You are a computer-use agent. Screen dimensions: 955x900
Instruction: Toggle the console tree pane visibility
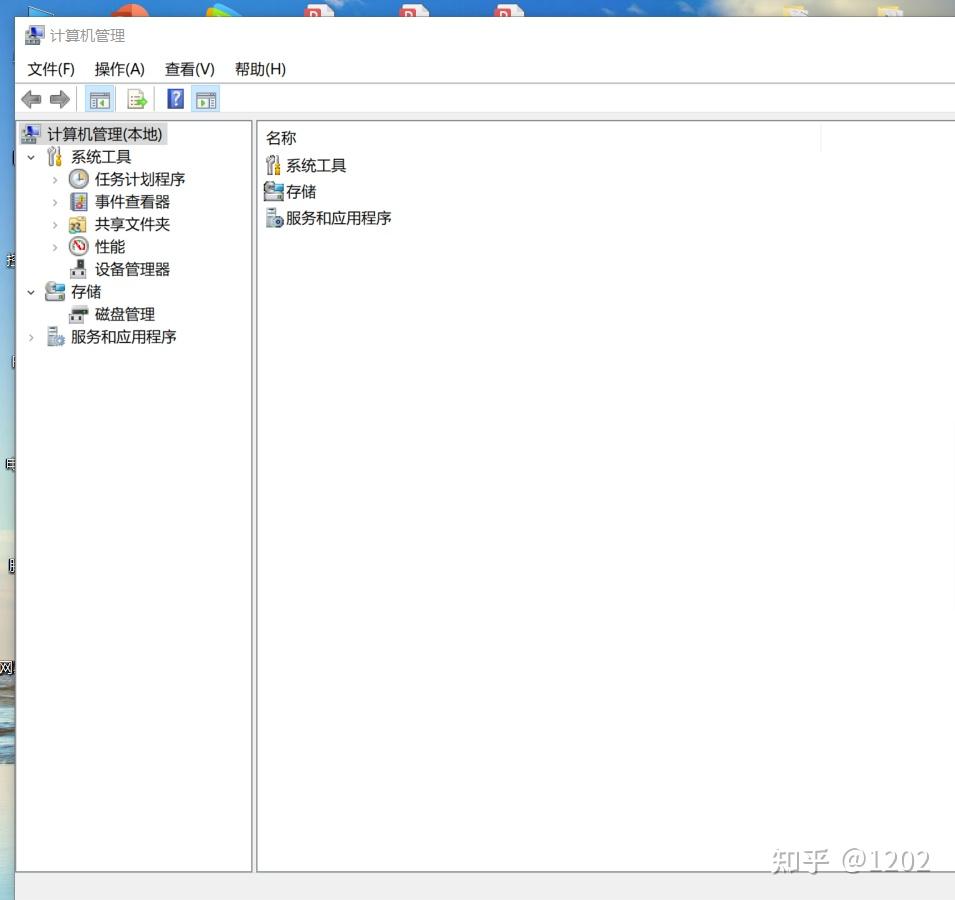tap(100, 98)
